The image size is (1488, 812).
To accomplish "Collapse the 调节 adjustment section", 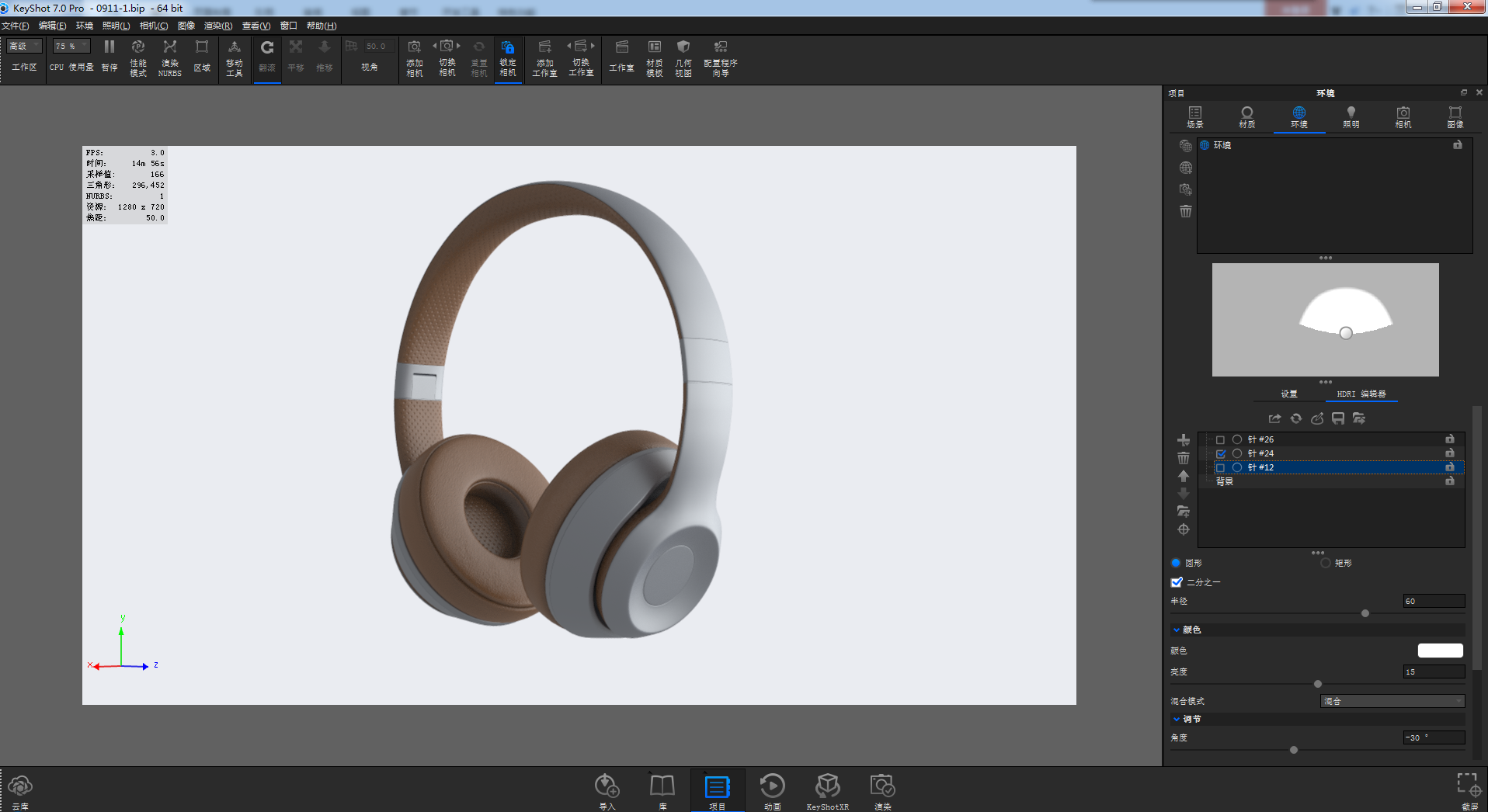I will [1177, 719].
